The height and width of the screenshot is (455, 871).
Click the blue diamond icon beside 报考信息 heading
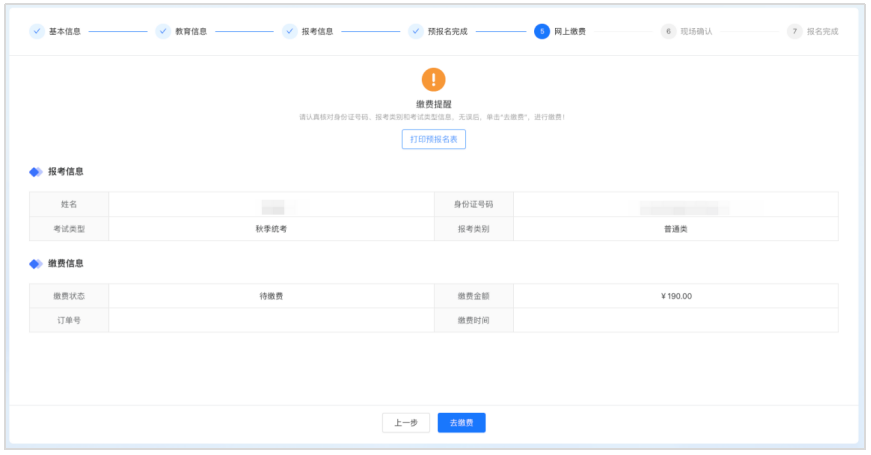tap(36, 172)
